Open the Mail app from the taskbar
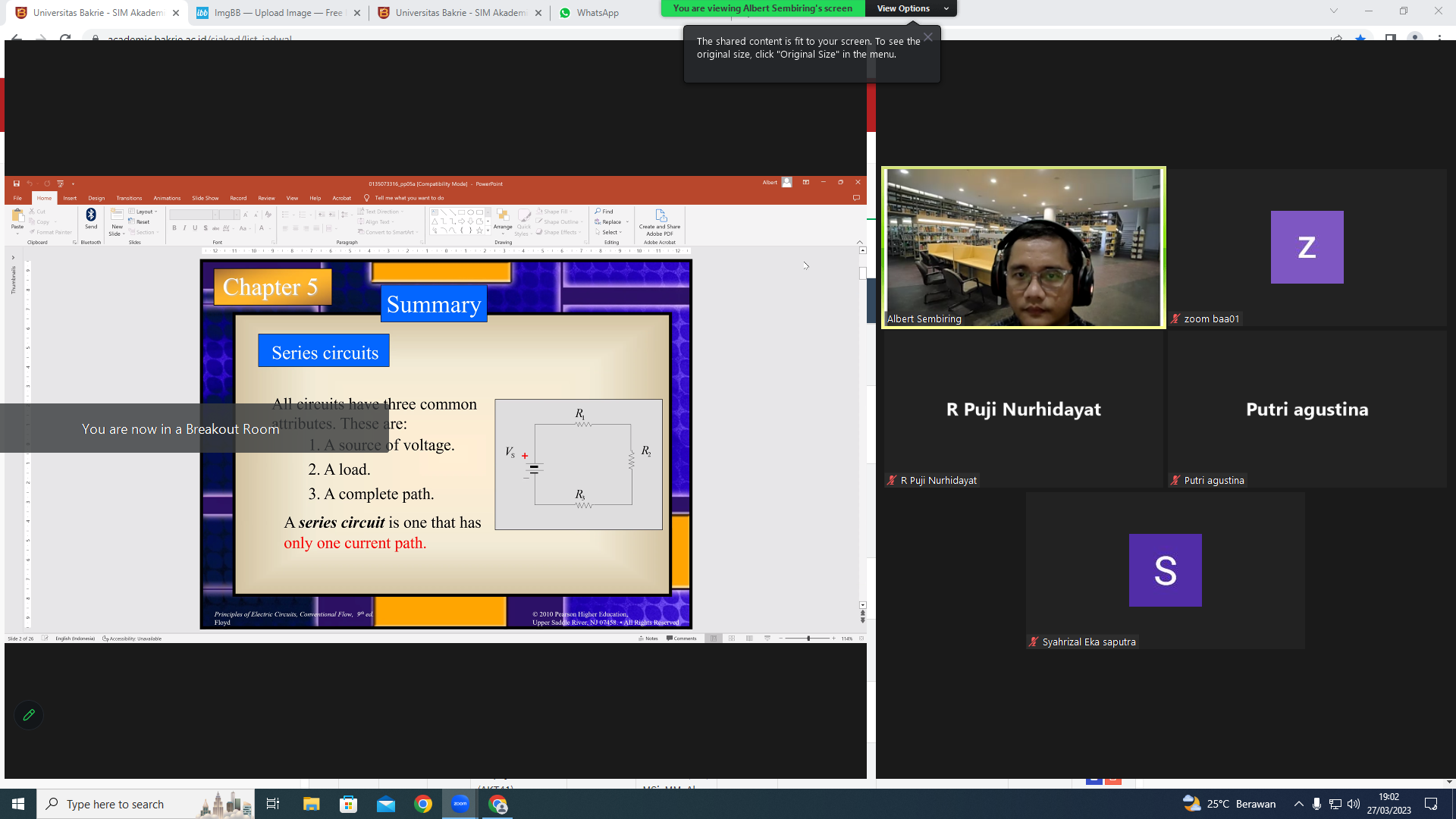This screenshot has width=1456, height=819. [x=386, y=804]
